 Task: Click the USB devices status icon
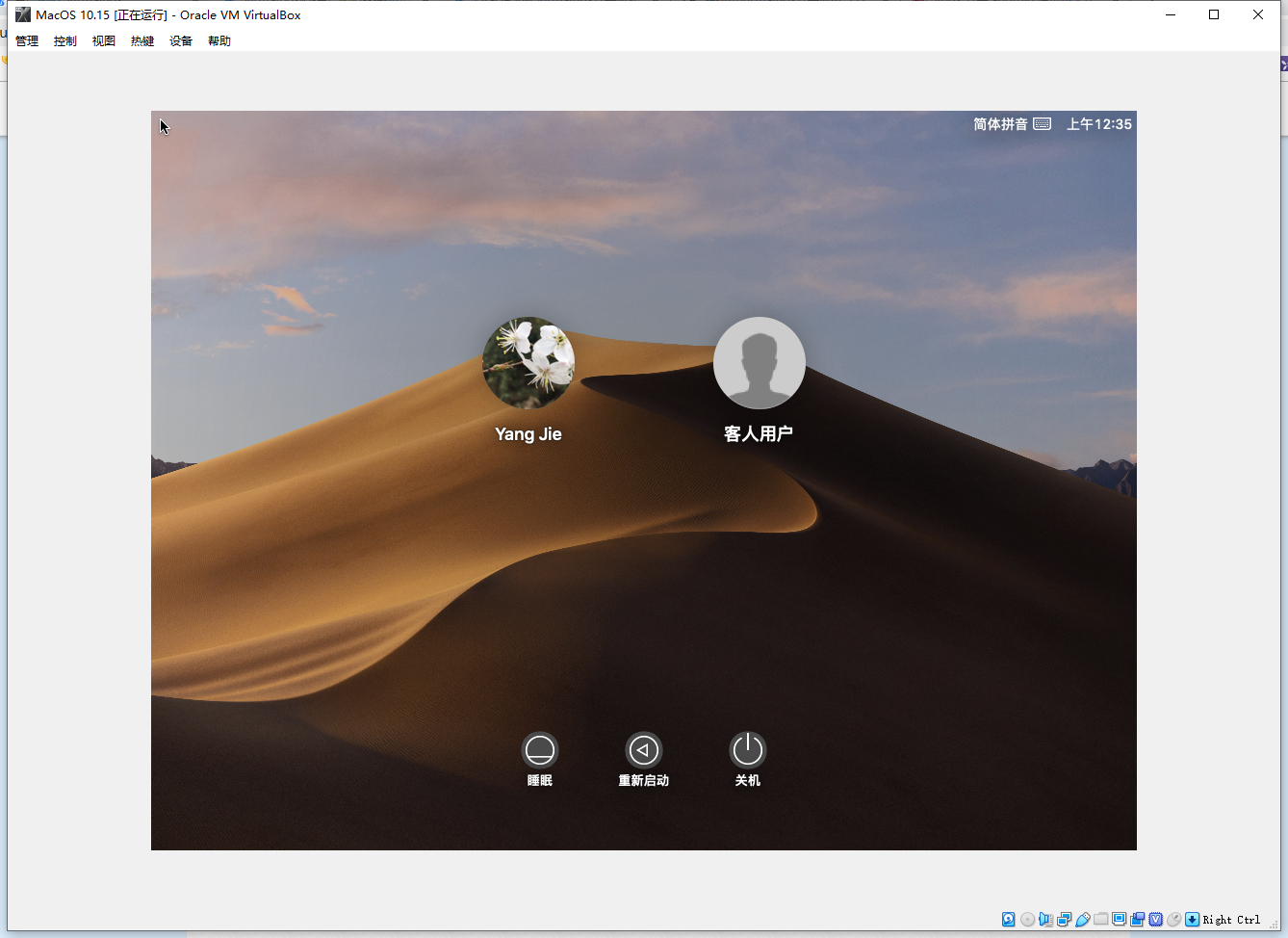click(1082, 920)
